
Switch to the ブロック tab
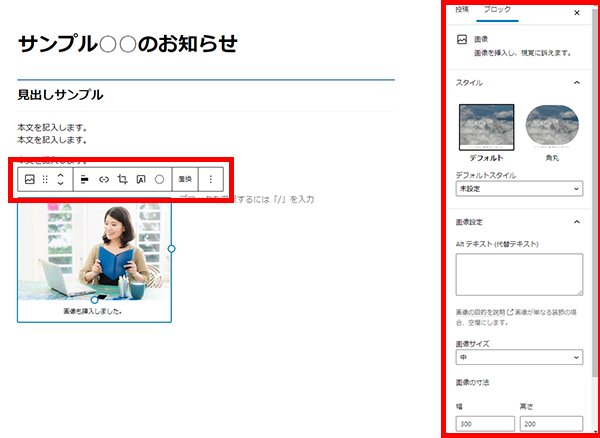(x=497, y=10)
